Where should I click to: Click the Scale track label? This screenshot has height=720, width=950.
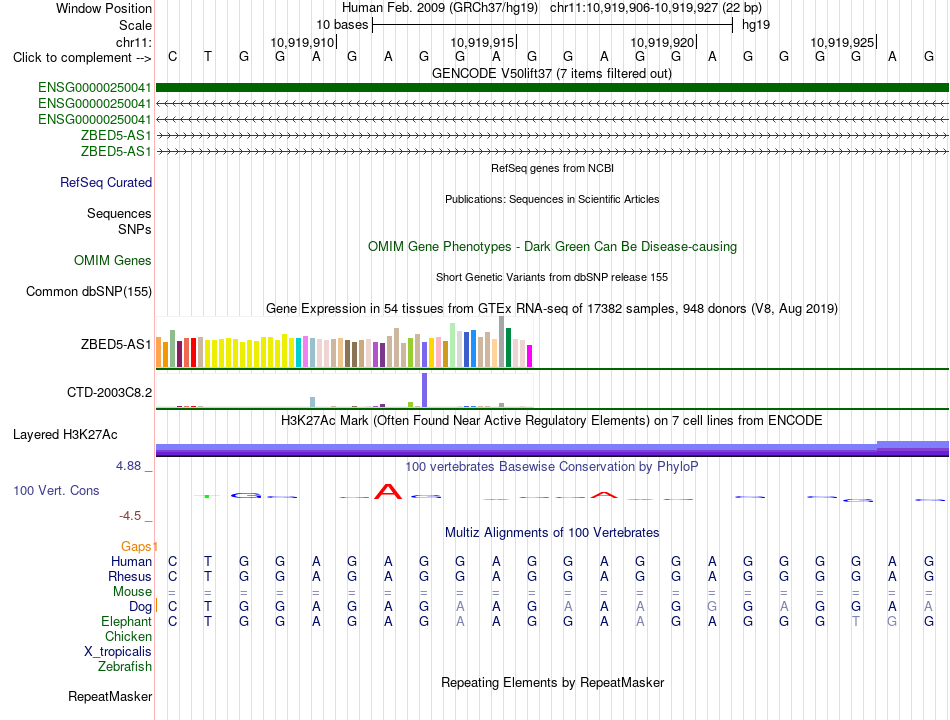coord(135,25)
